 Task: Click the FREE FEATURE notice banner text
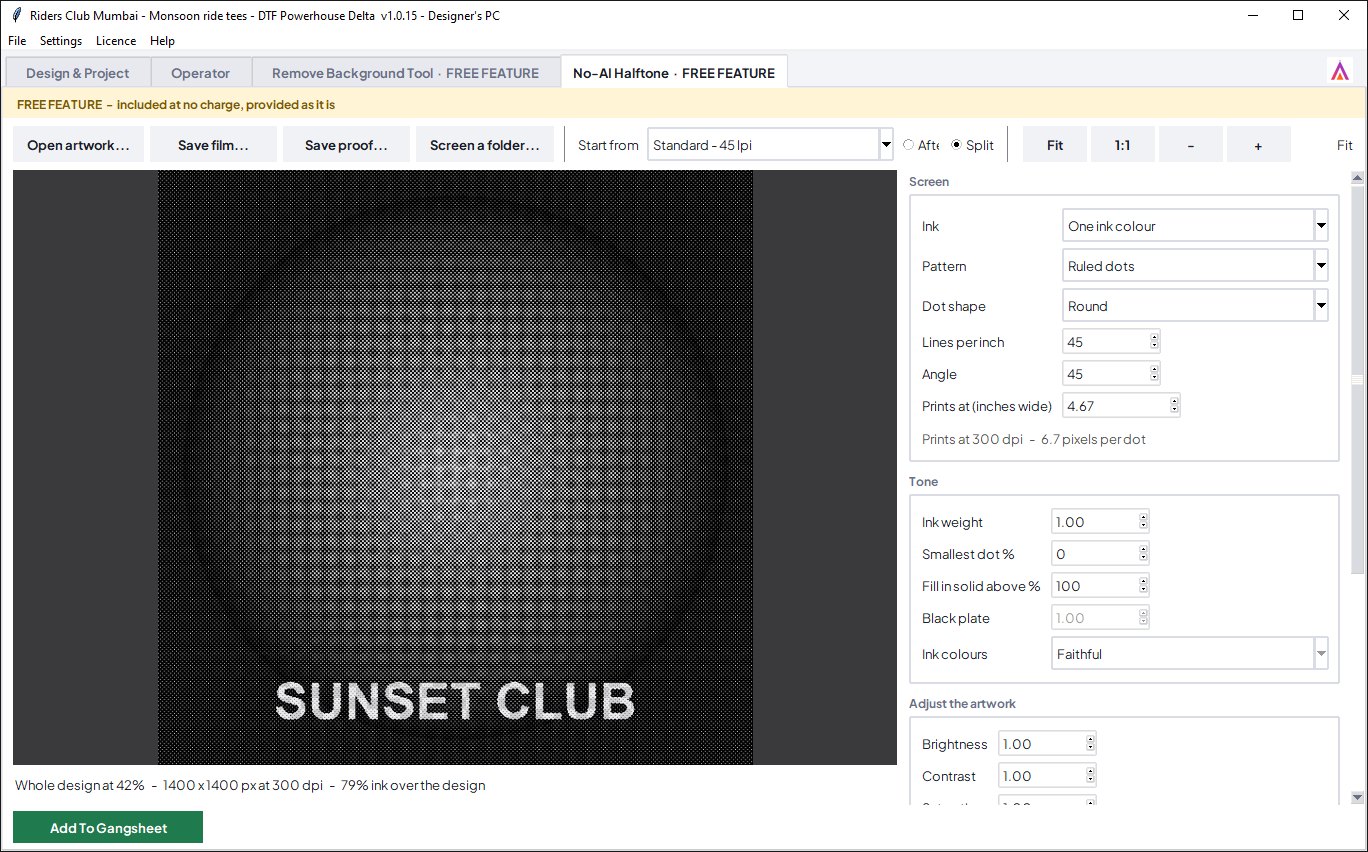coord(176,104)
